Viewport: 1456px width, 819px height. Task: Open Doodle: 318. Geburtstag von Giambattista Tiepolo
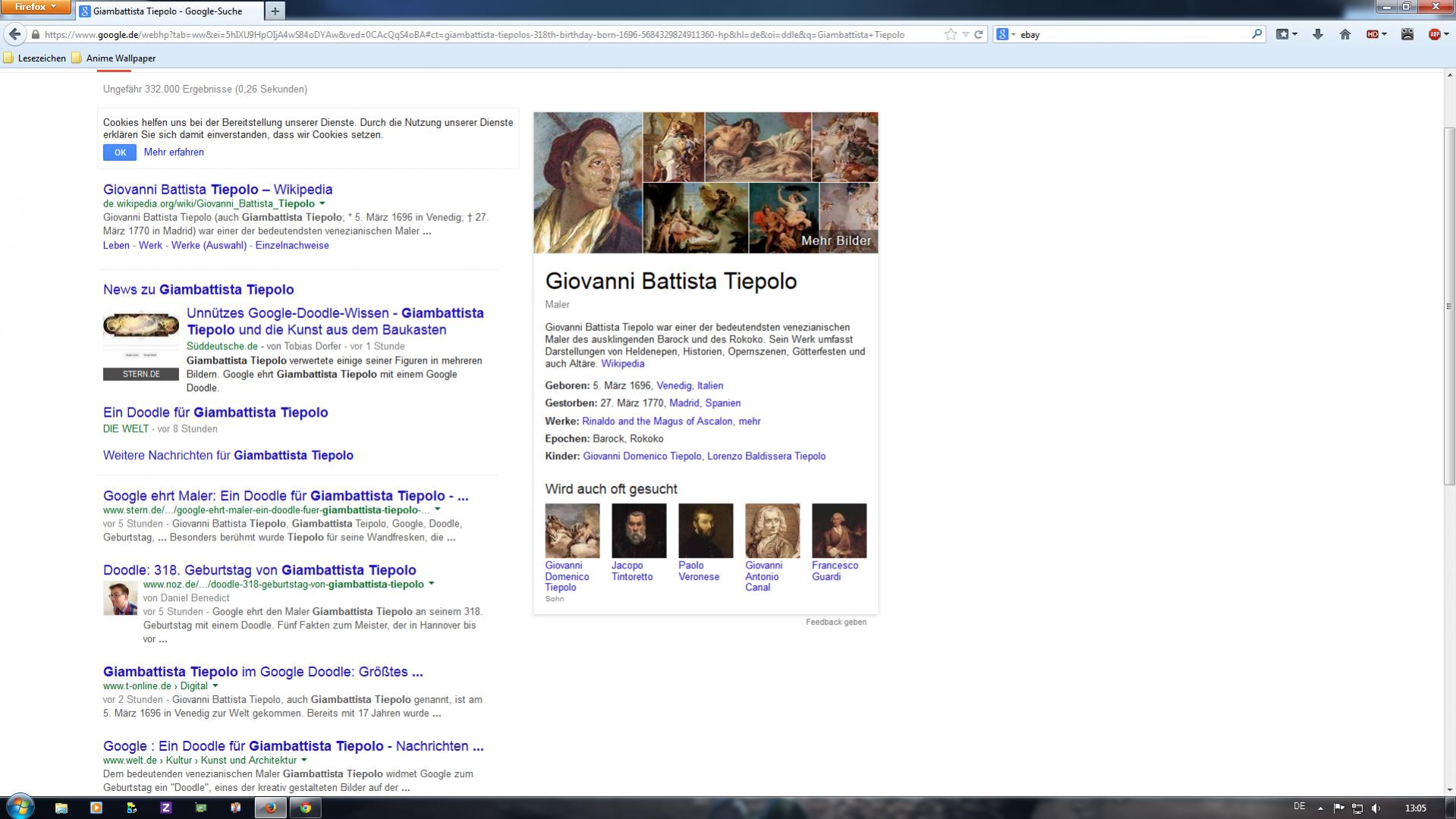(x=259, y=570)
